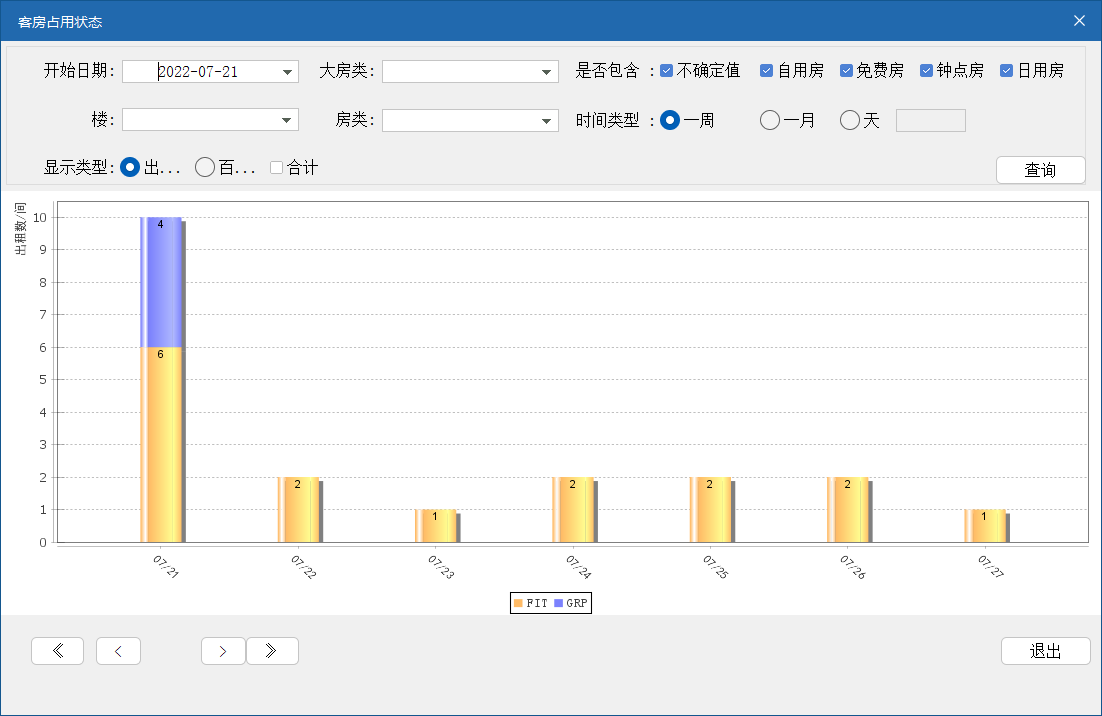Open the 开始日期 date dropdown arrow

[x=287, y=72]
